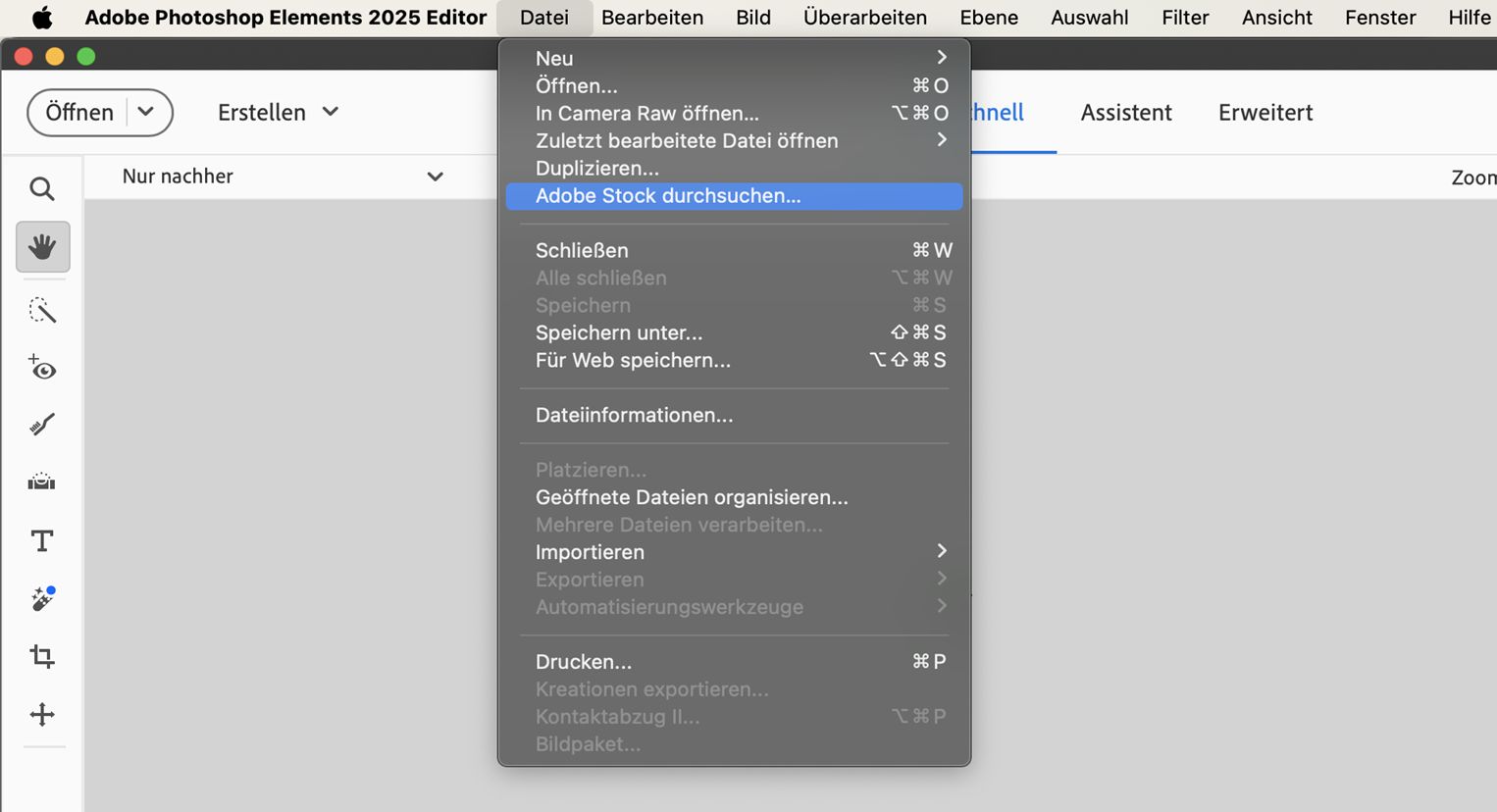Select the Zoom magnifier tool
Viewport: 1497px width, 812px height.
42,188
